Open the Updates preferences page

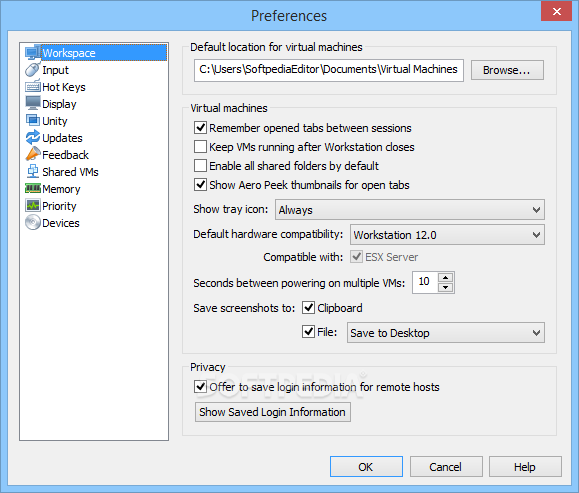point(62,138)
